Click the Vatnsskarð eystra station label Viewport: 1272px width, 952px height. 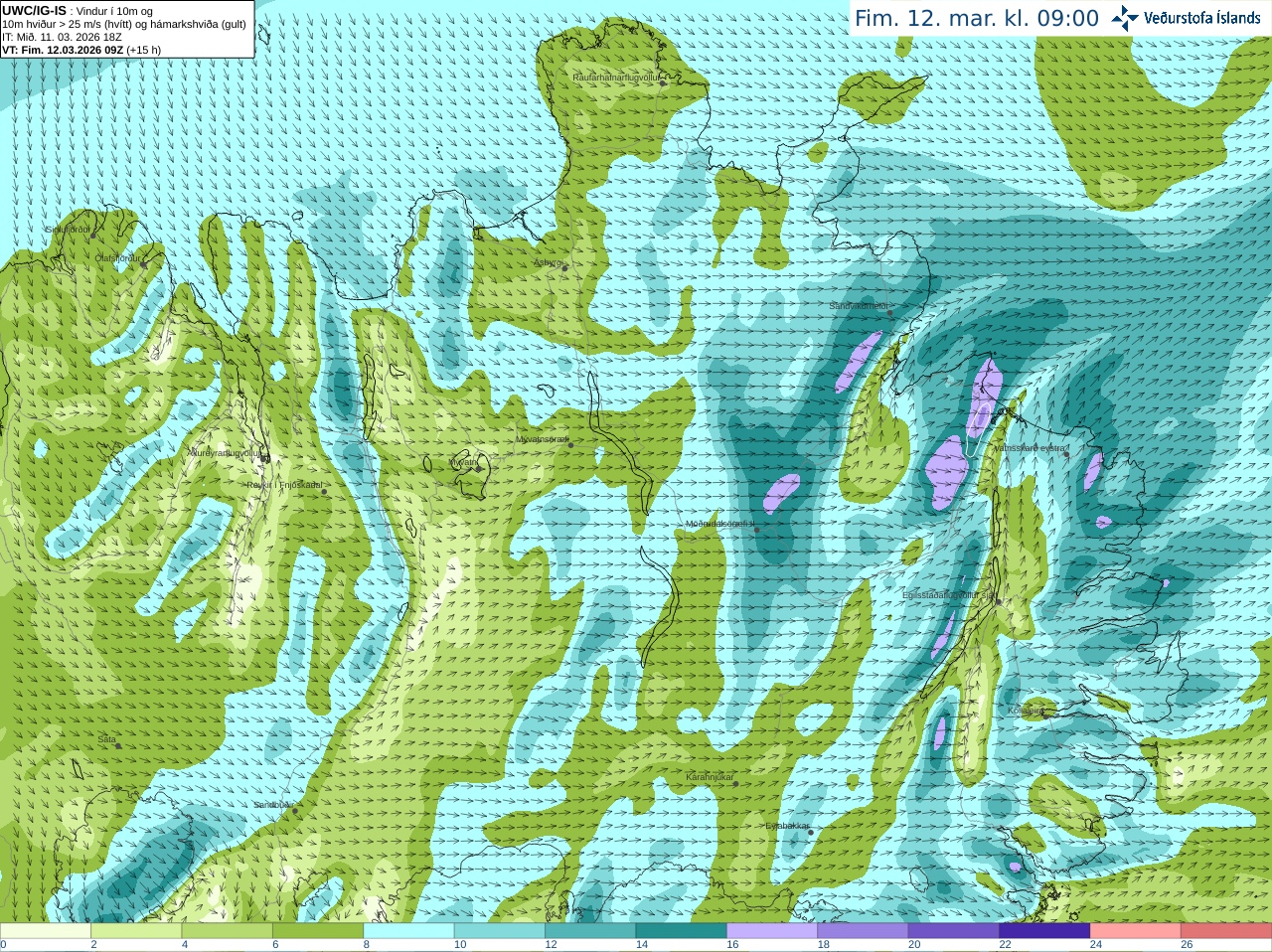click(1030, 448)
